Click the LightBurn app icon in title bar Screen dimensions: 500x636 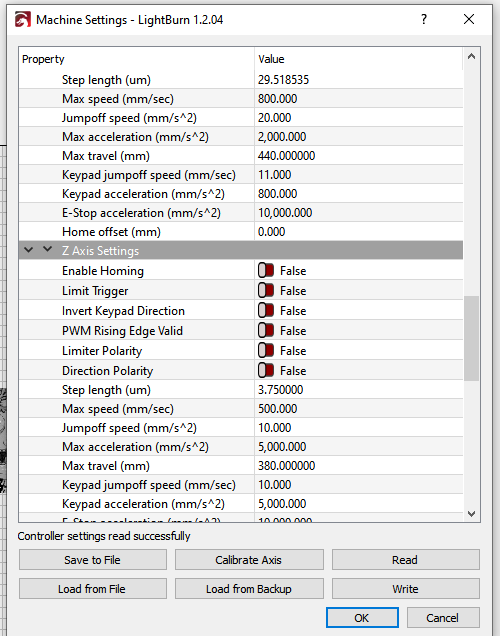pos(23,19)
